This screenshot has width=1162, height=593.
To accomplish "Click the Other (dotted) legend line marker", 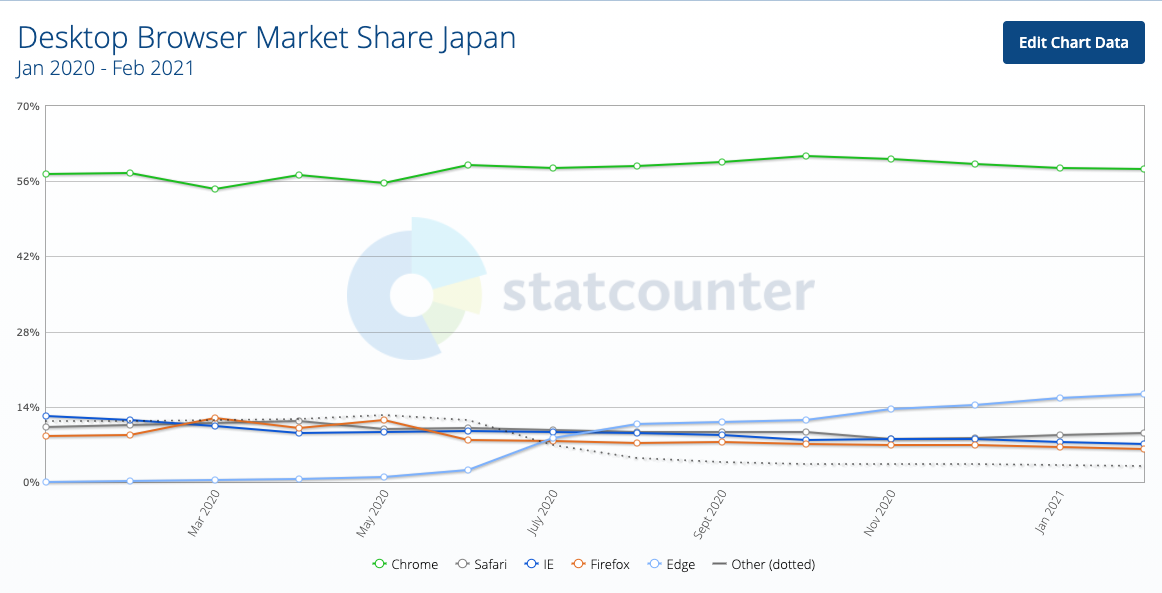I will (x=719, y=564).
